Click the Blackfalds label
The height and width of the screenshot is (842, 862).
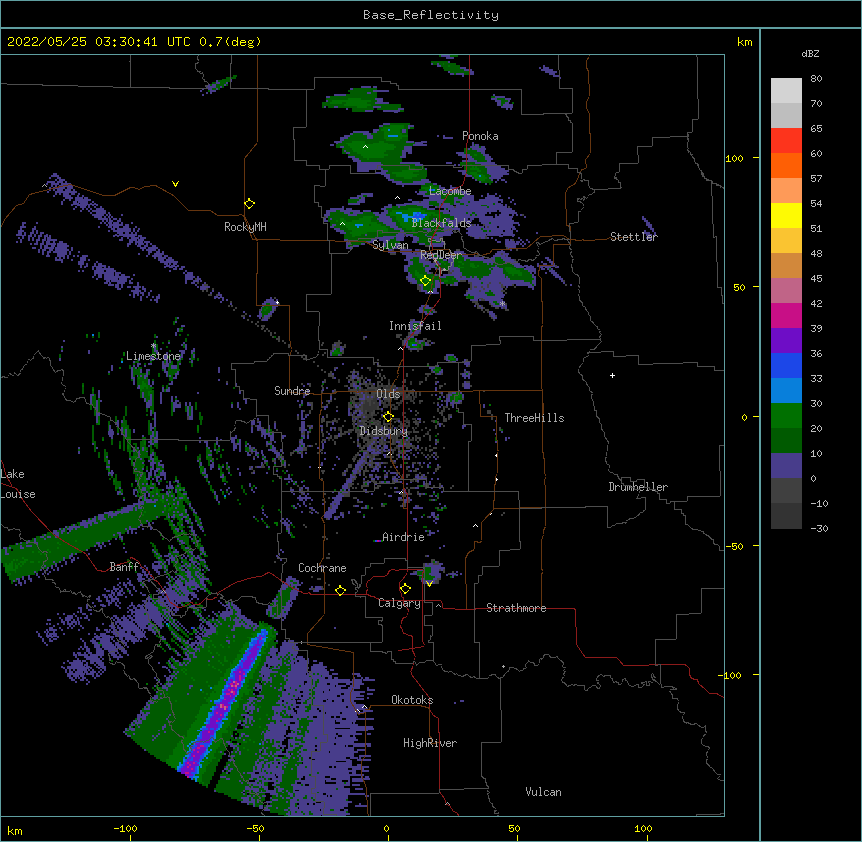pyautogui.click(x=441, y=223)
